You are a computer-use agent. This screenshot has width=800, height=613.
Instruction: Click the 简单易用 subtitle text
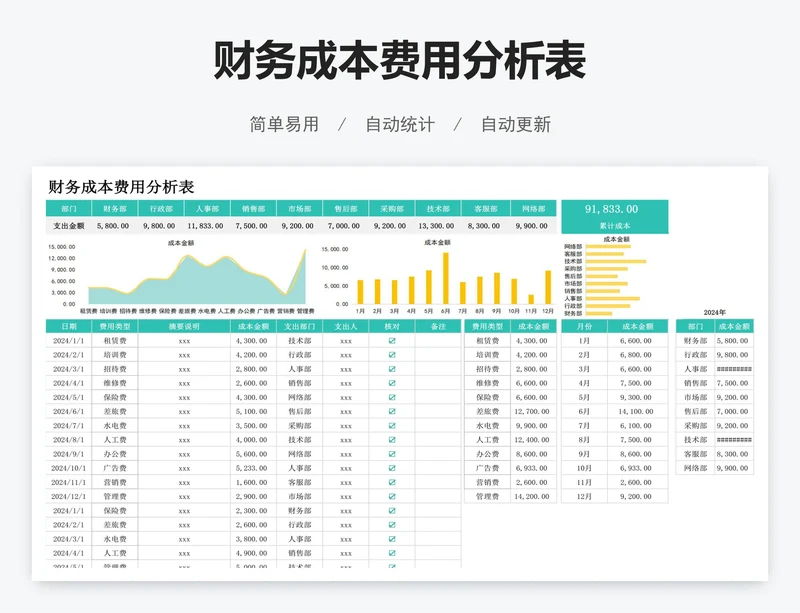[284, 125]
